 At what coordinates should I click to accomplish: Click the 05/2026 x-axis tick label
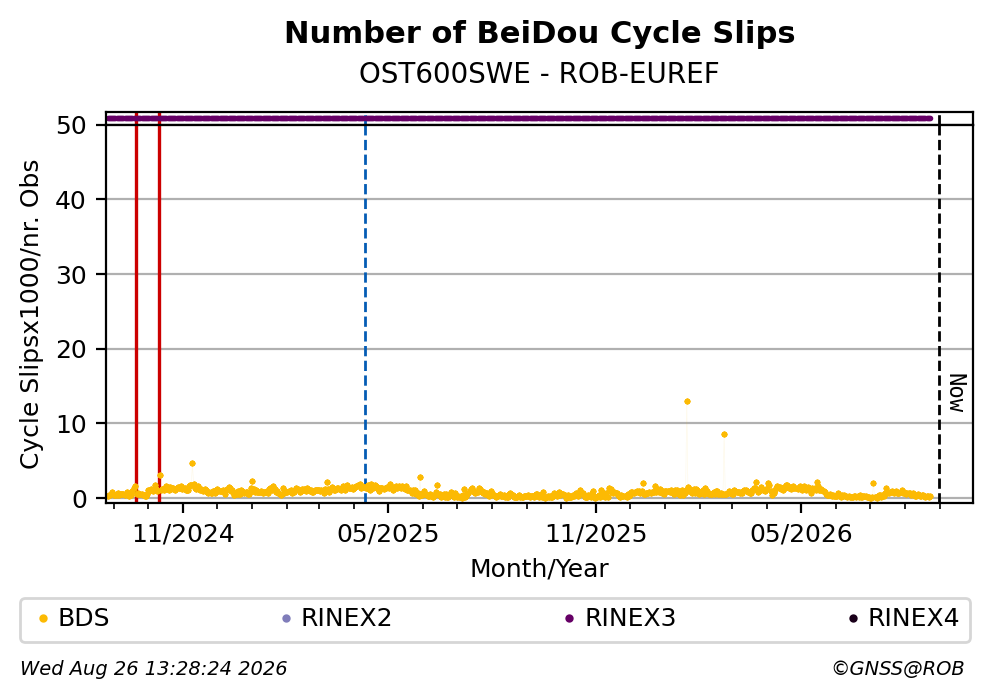coord(801,534)
